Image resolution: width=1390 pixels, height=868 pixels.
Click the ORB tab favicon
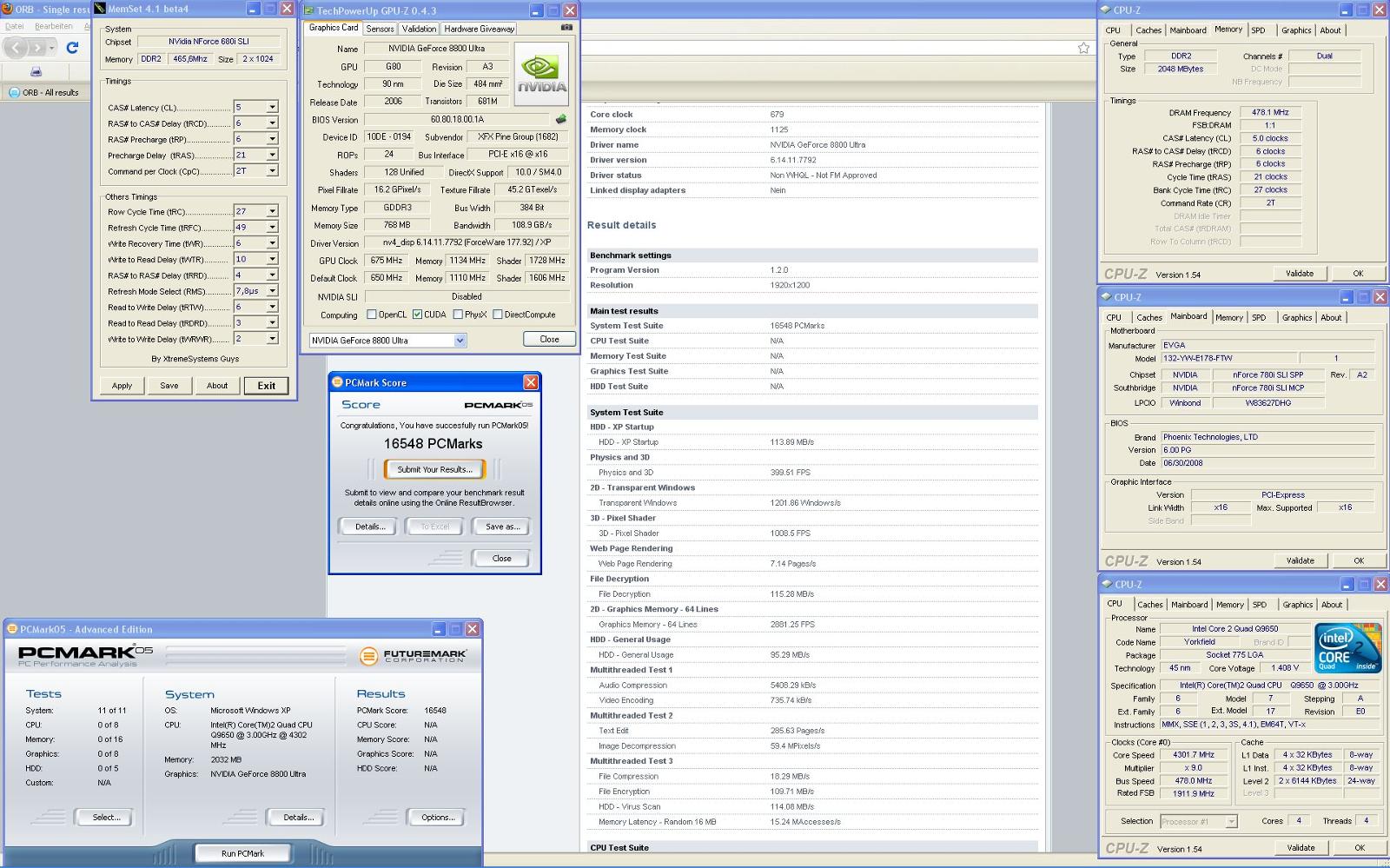[14, 92]
